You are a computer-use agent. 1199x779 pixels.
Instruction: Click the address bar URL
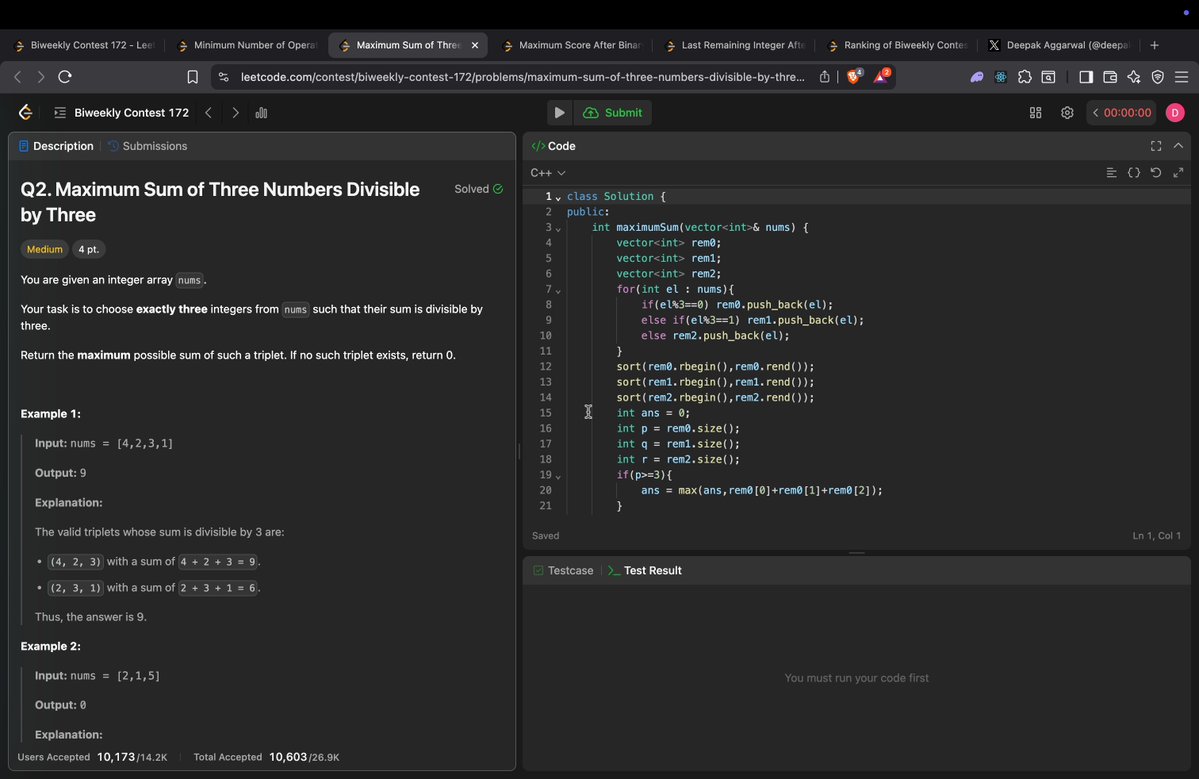[x=522, y=76]
